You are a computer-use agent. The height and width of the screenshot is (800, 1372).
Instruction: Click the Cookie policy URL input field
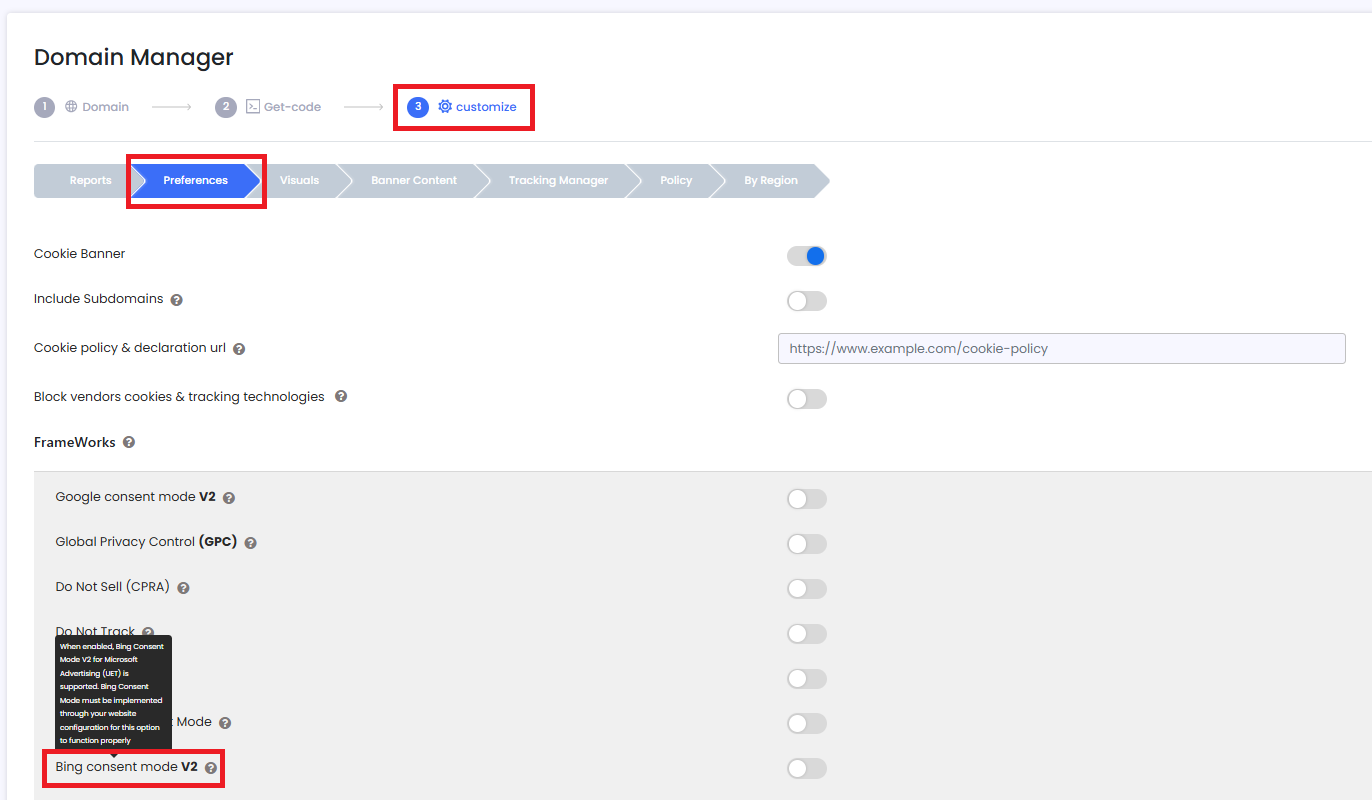tap(1061, 349)
